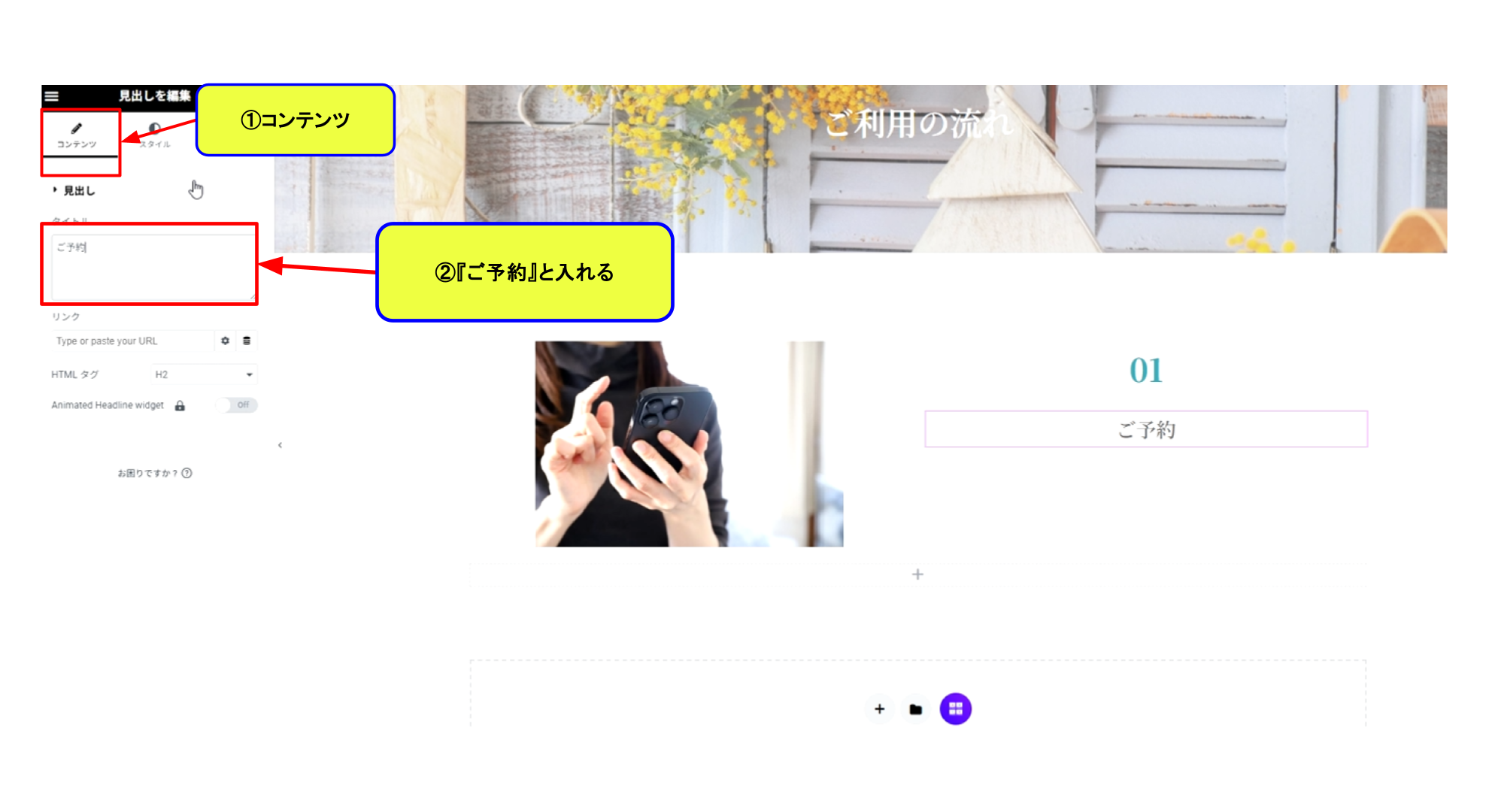Open the お困りですか? help link
Screen dimensions: 1489x812
[154, 473]
